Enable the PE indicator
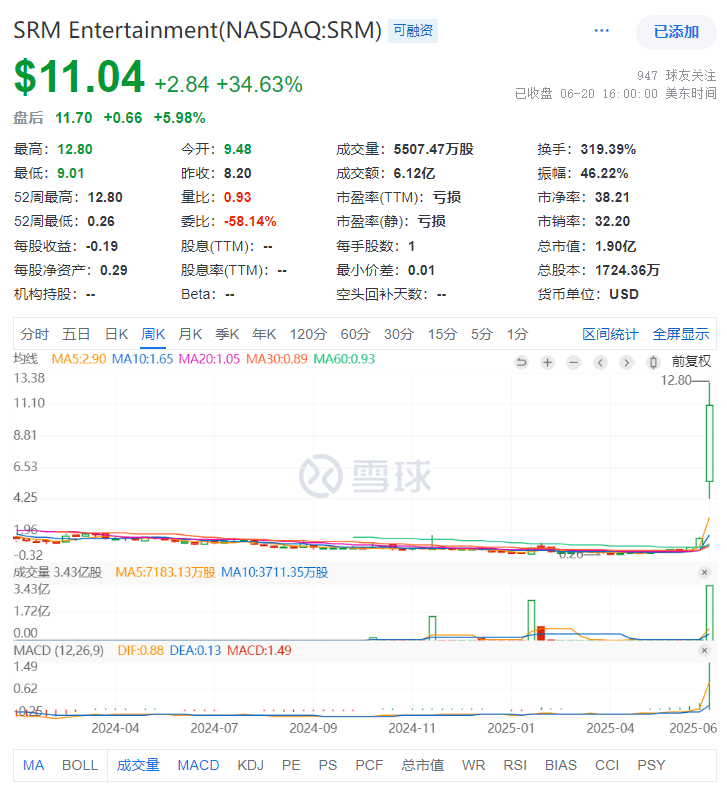Image resolution: width=727 pixels, height=803 pixels. [291, 765]
